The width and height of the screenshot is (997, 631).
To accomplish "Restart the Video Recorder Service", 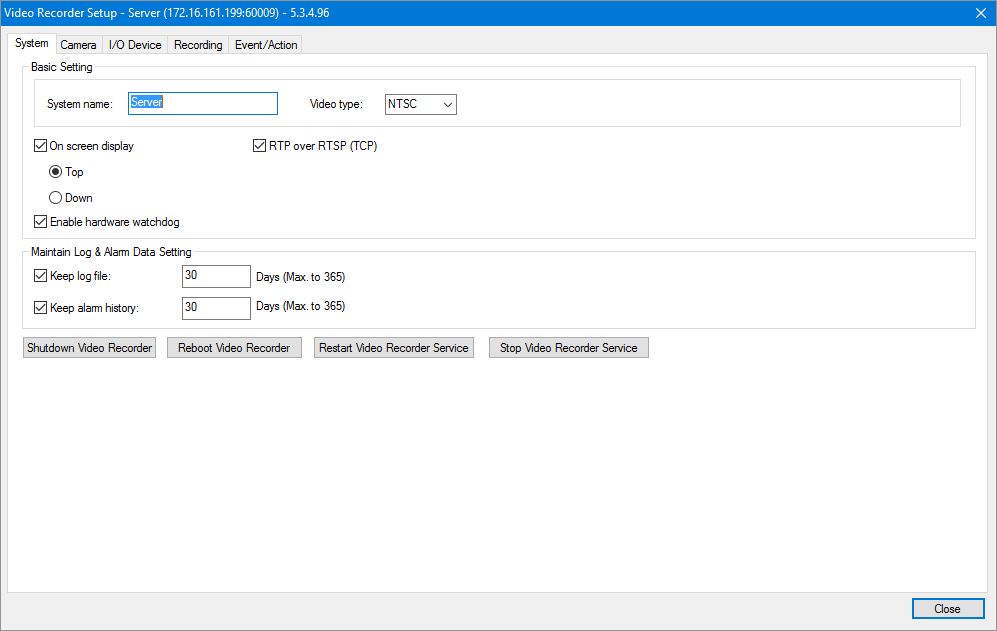I will tap(393, 348).
